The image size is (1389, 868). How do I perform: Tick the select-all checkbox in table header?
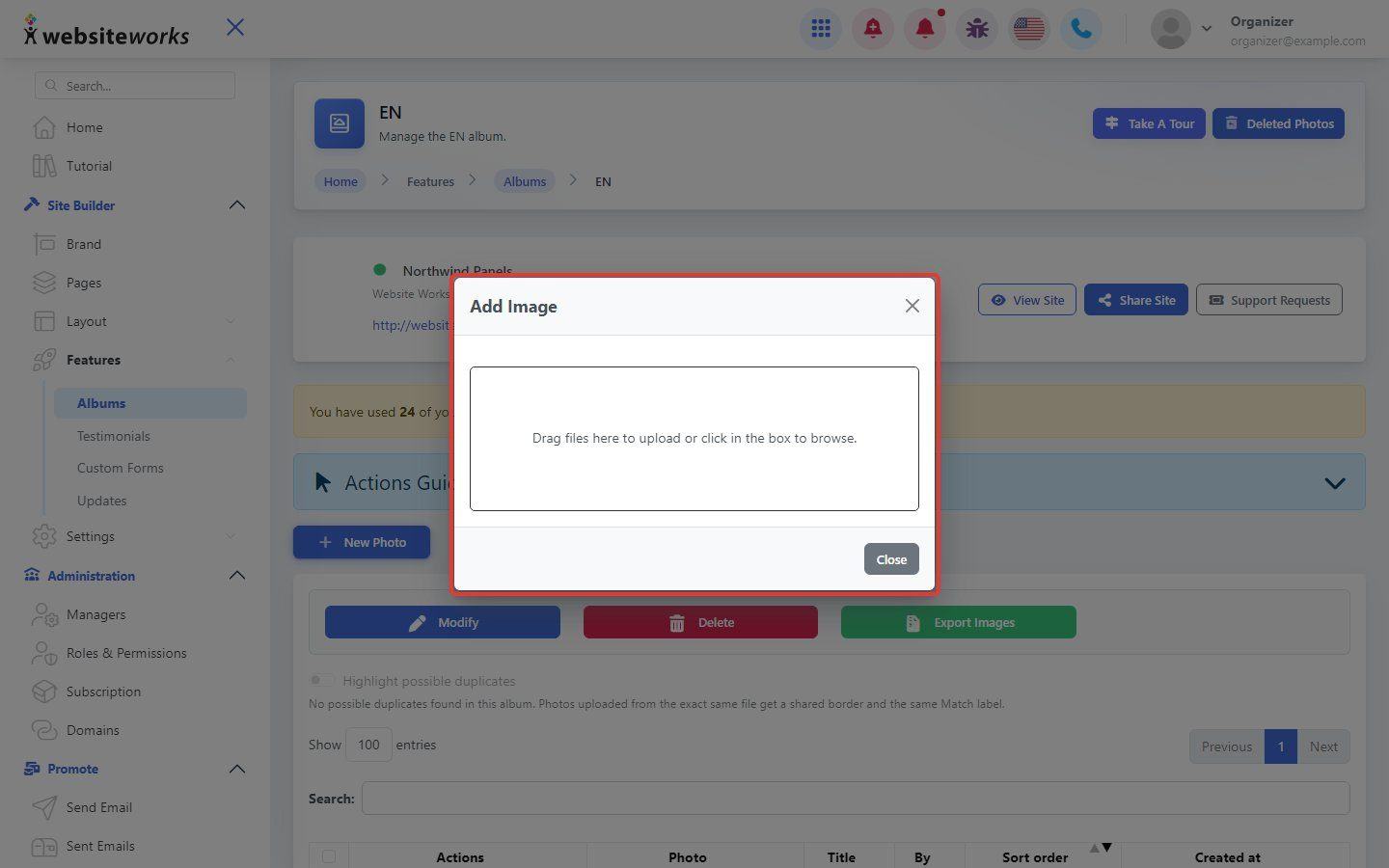point(329,856)
